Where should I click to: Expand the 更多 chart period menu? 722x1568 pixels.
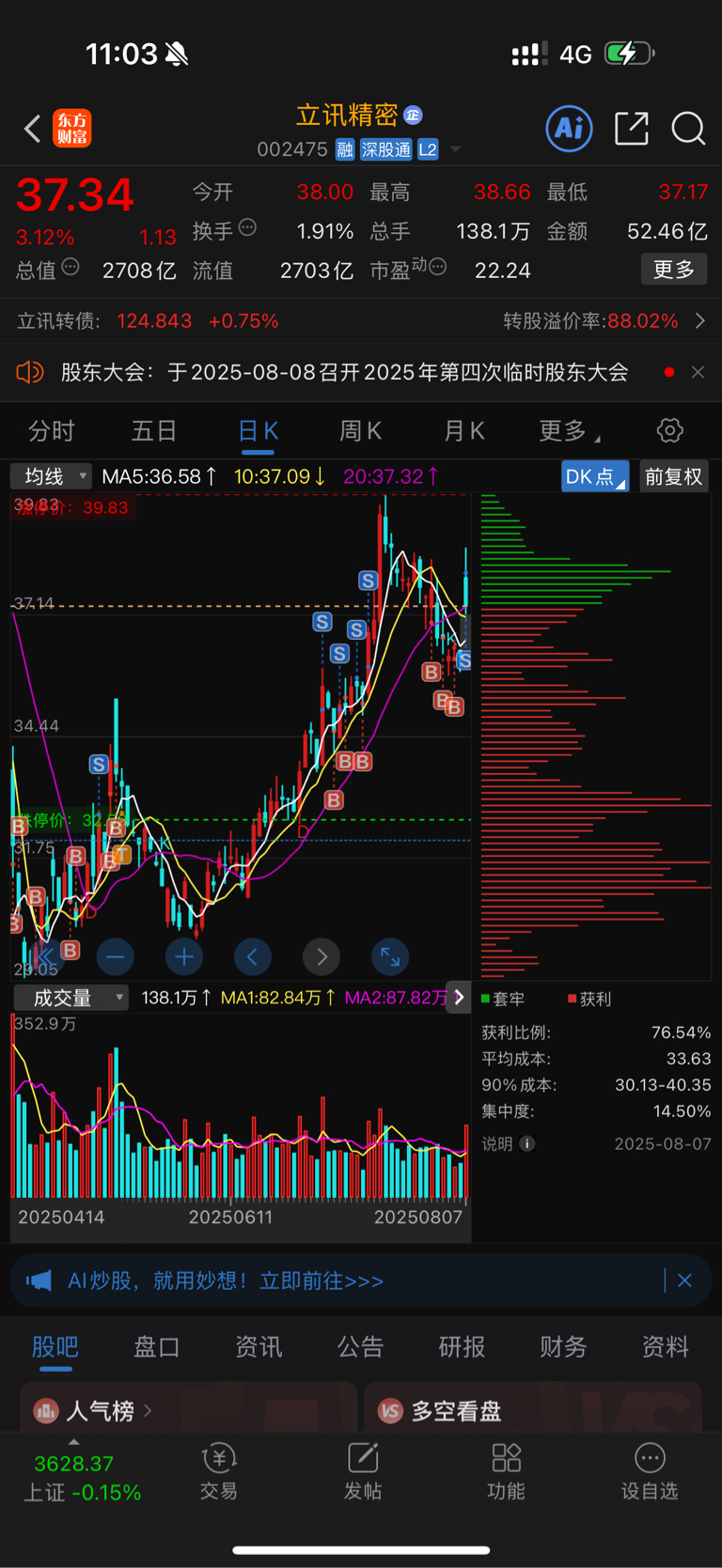pyautogui.click(x=569, y=431)
